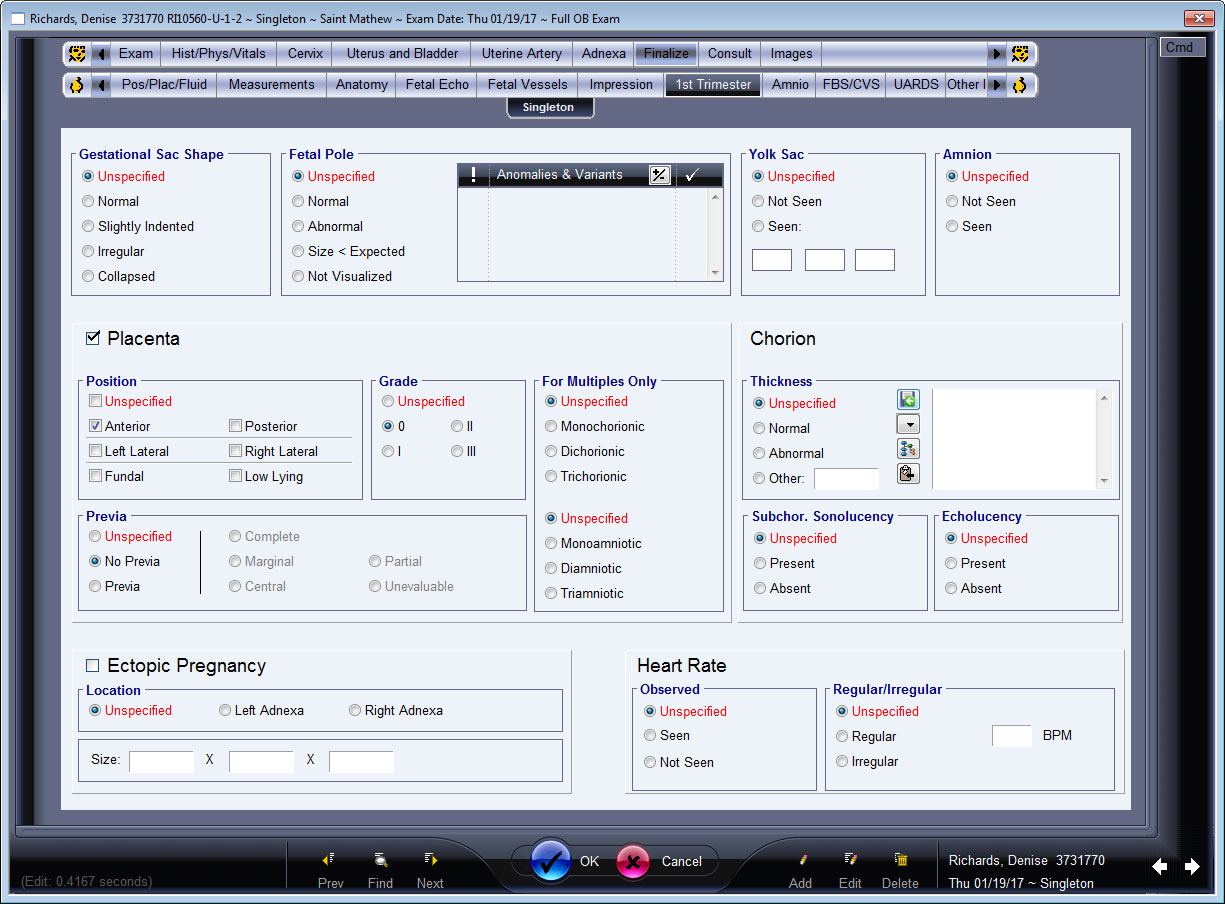
Task: Open the FBS/CVS tab
Action: pyautogui.click(x=851, y=85)
